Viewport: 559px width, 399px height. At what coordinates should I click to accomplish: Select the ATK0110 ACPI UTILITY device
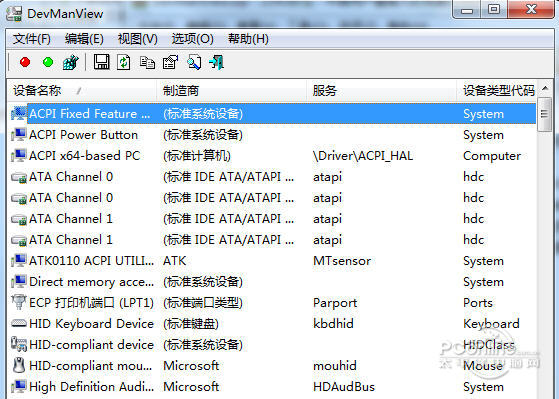91,261
